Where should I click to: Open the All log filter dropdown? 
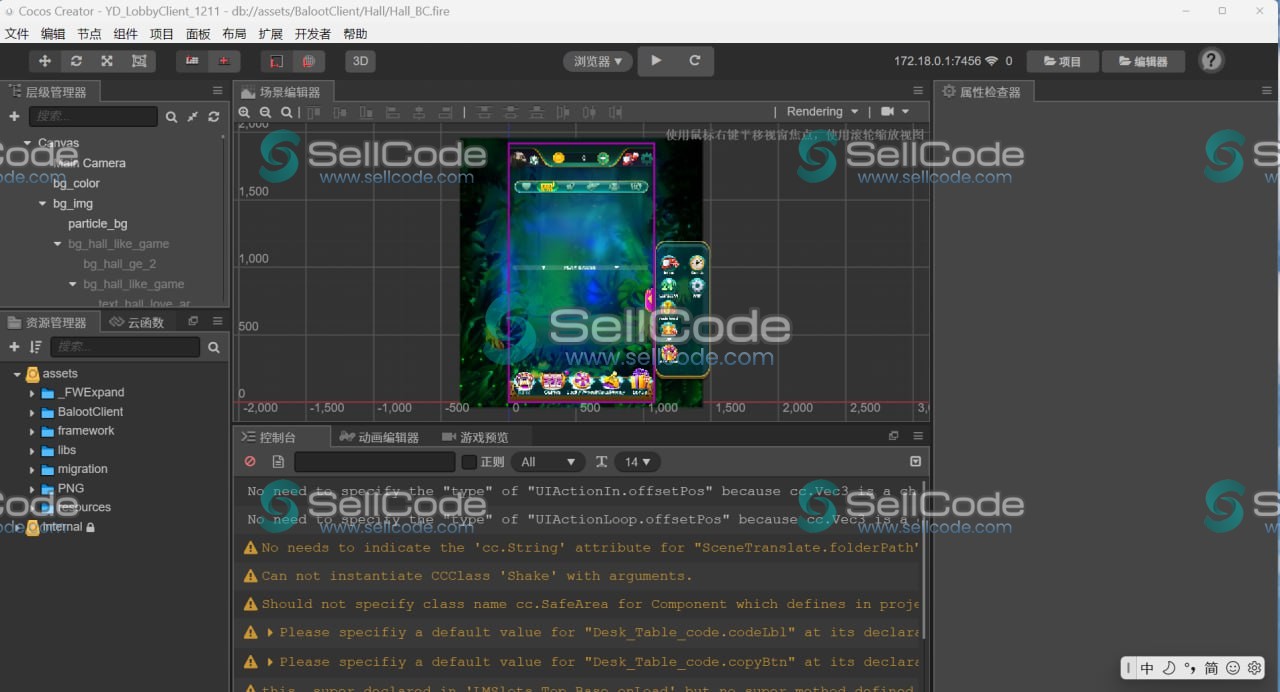pyautogui.click(x=547, y=461)
